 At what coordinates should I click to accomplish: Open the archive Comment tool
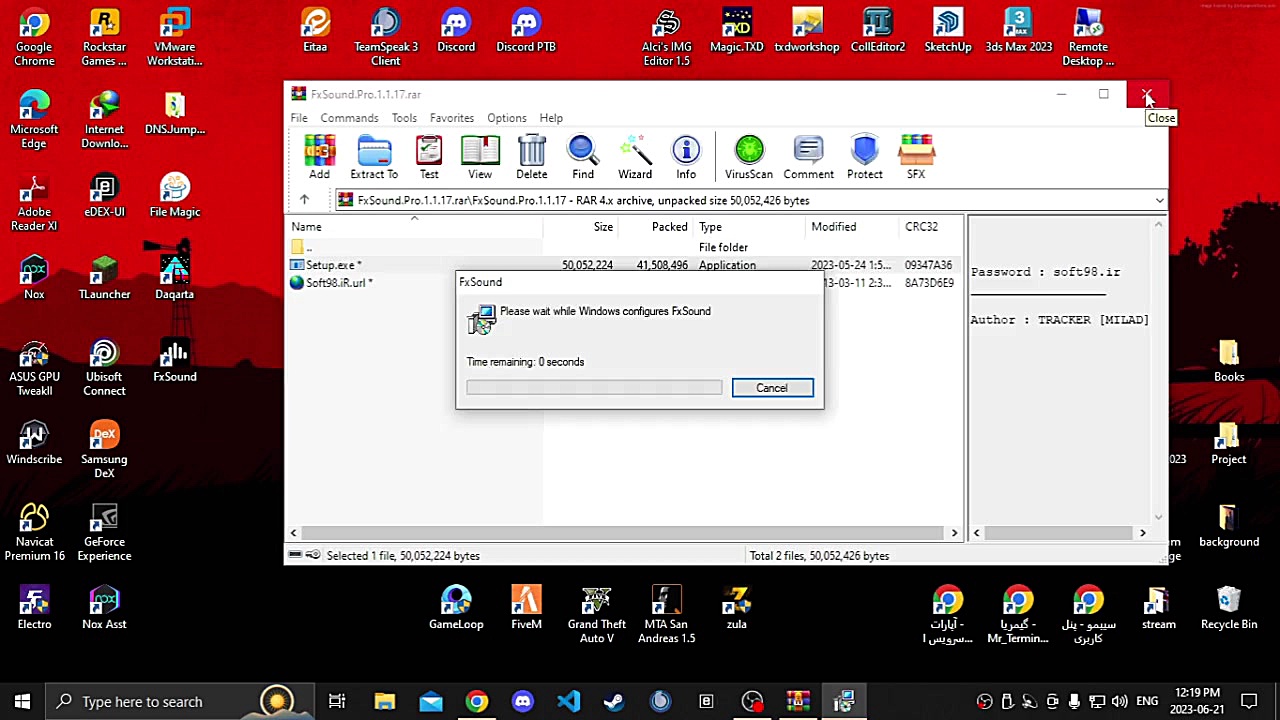[x=809, y=157]
